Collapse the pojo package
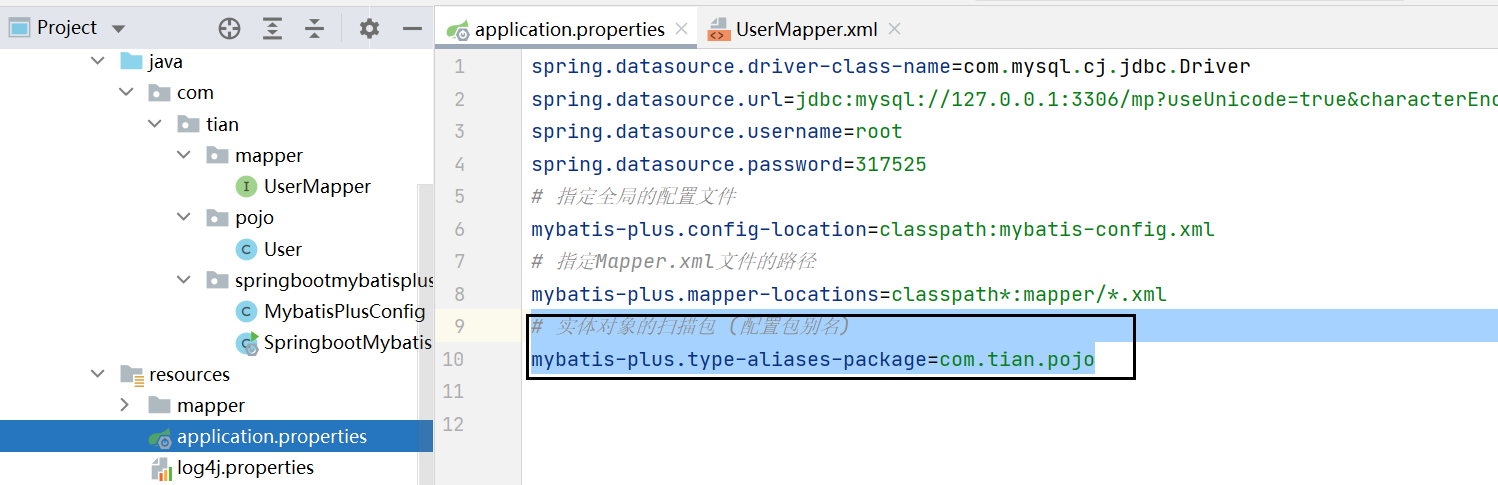This screenshot has width=1498, height=485. (184, 217)
